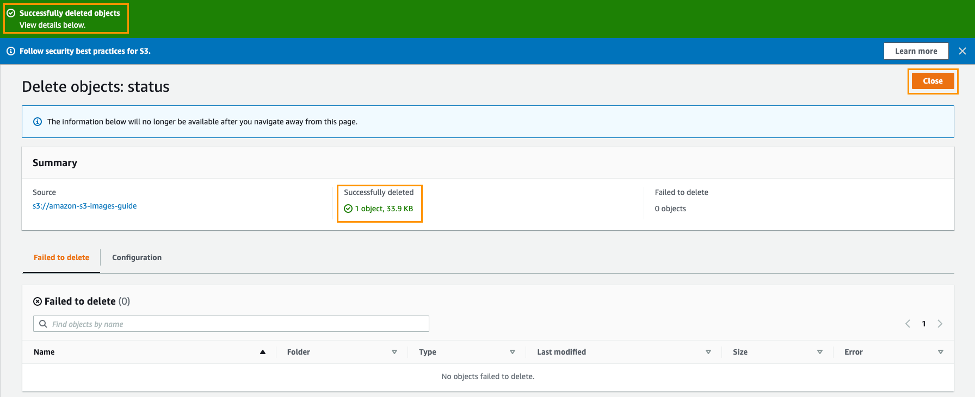Switch to the Configuration tab

click(x=136, y=257)
